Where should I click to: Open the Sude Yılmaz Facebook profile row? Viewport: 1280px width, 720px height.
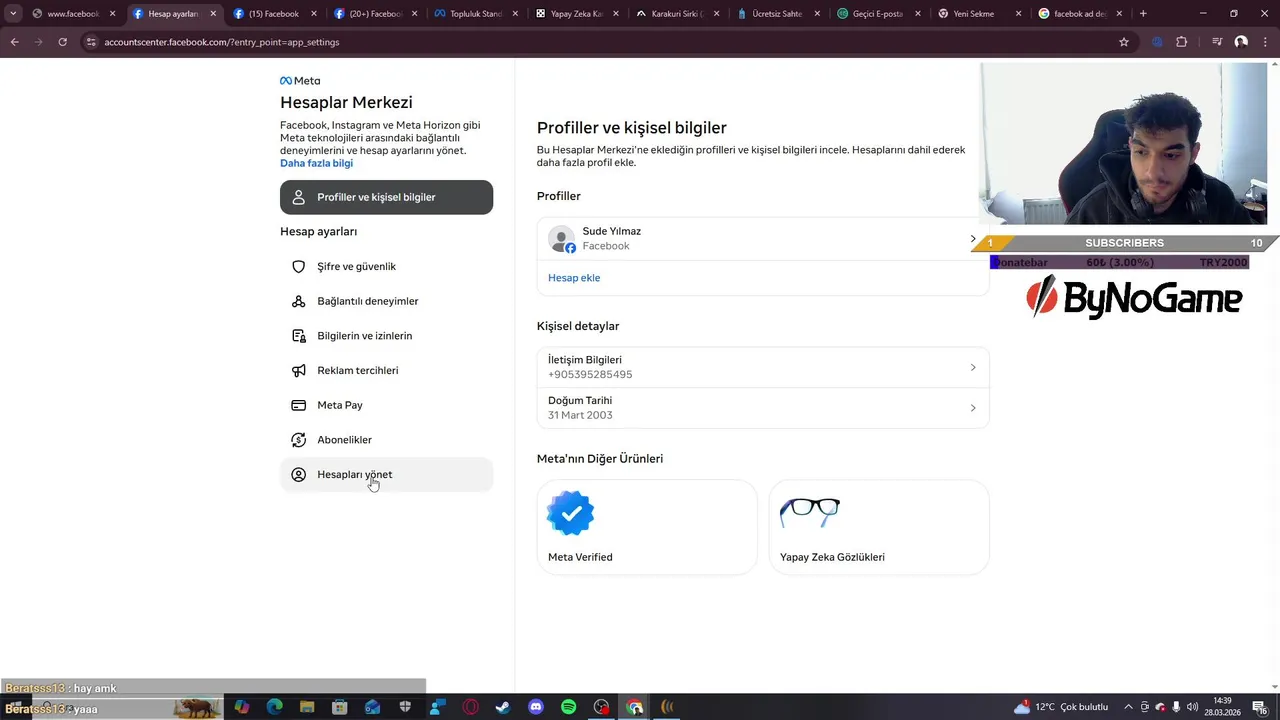point(763,239)
